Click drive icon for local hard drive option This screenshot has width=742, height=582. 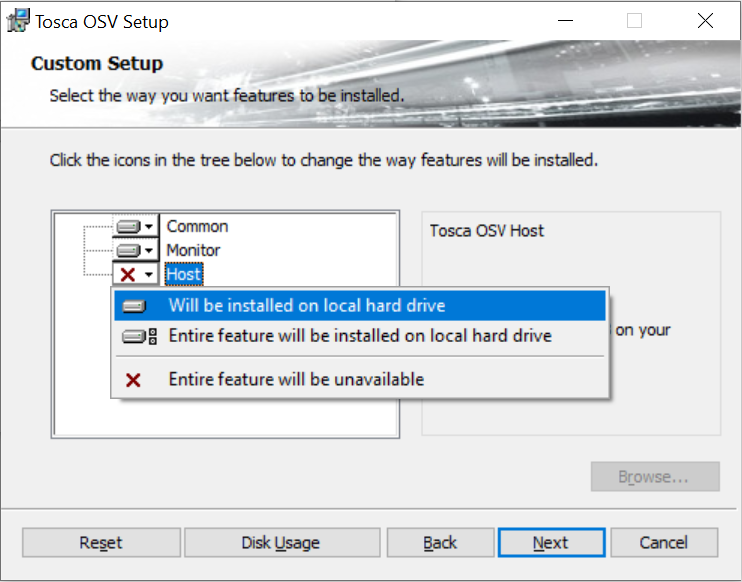[134, 306]
